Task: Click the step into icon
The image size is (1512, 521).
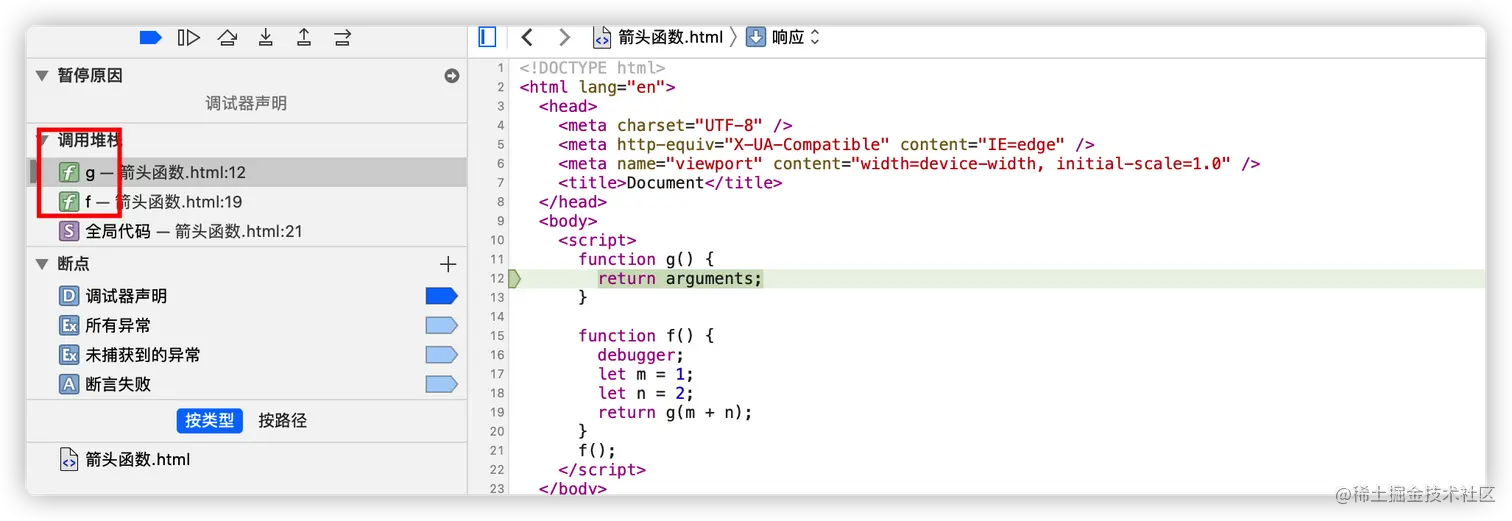Action: point(266,38)
